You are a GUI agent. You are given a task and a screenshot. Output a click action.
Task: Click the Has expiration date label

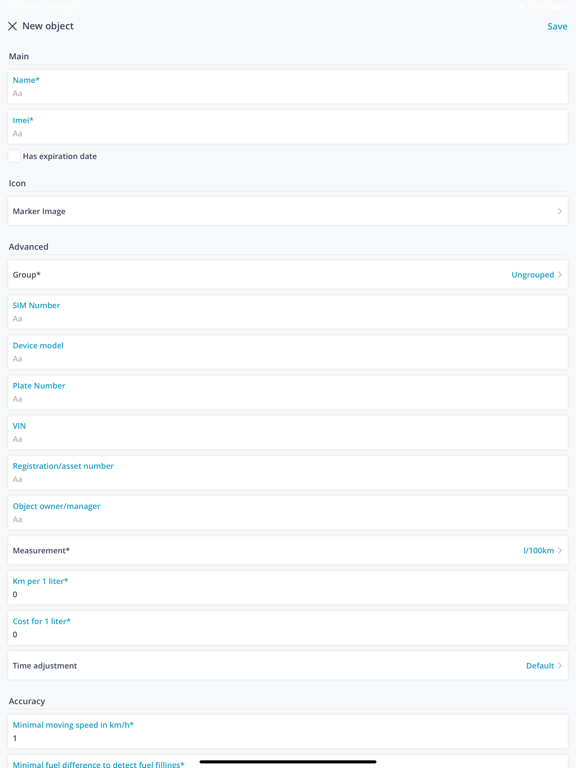tap(60, 156)
